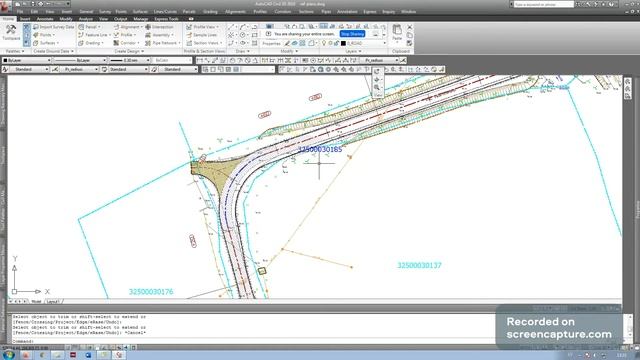Click the parcel label 32500030176
This screenshot has height=360, width=640.
click(x=151, y=291)
